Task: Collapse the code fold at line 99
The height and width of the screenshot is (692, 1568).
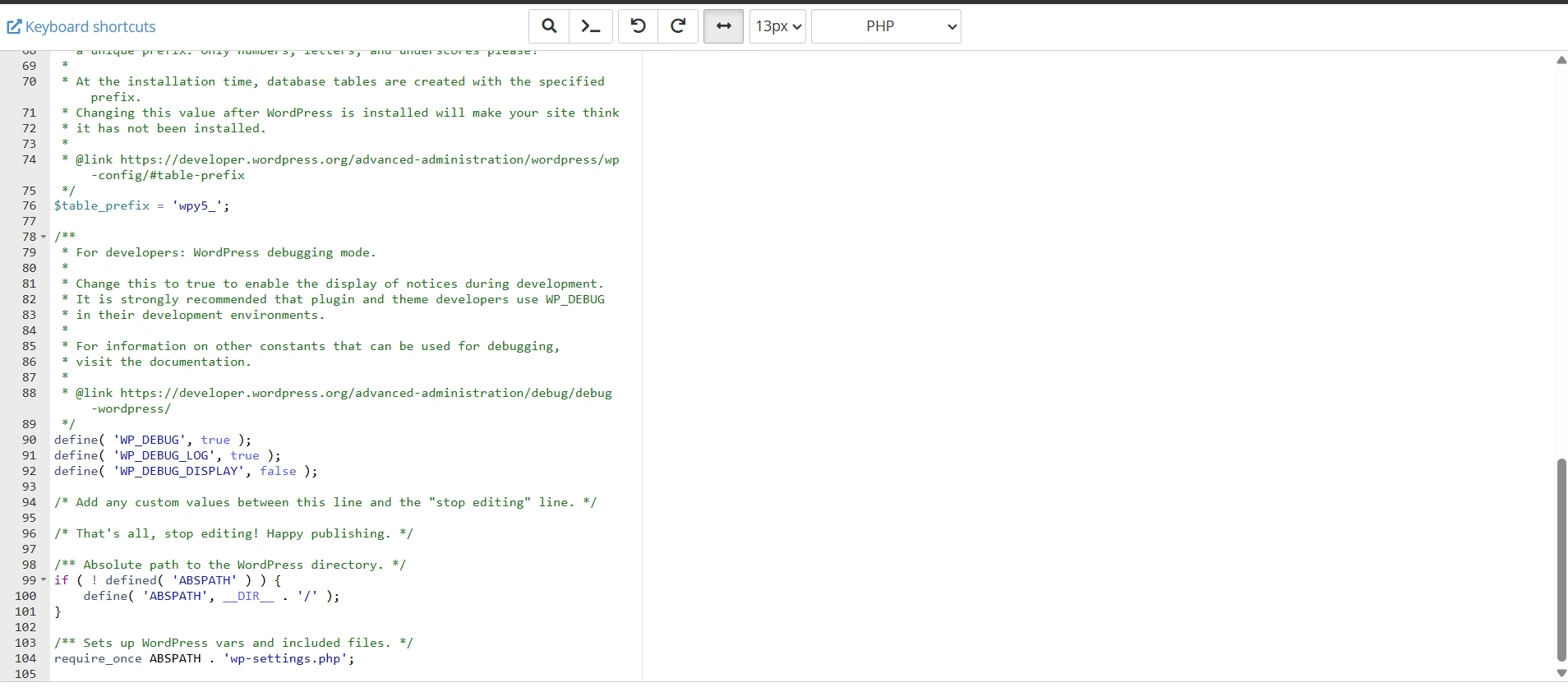Action: [44, 580]
